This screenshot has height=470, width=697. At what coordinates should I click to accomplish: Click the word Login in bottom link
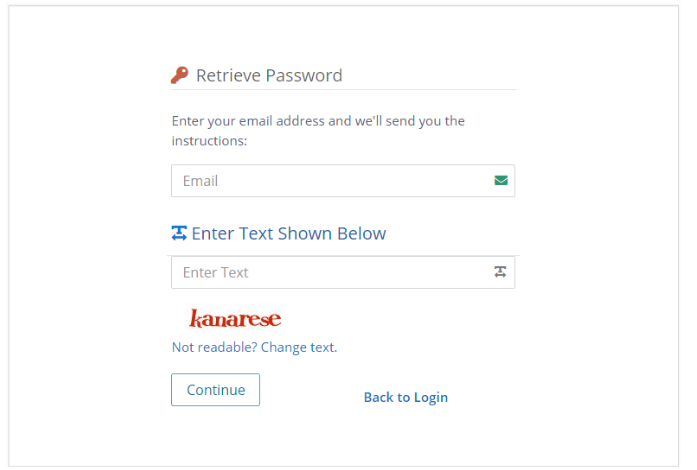pyautogui.click(x=430, y=397)
